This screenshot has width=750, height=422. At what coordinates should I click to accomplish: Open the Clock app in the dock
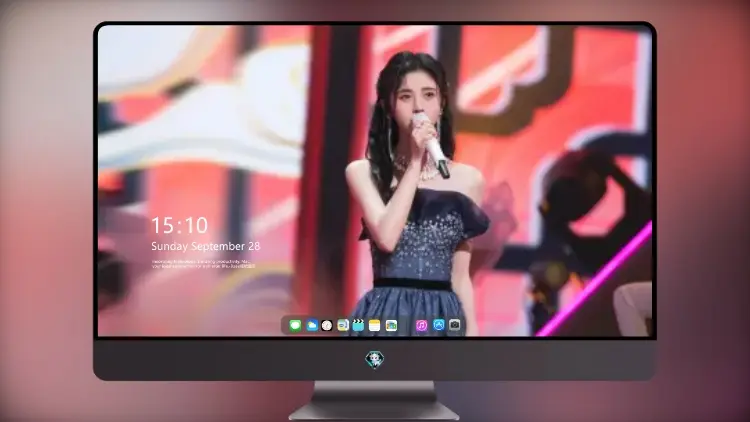click(x=327, y=326)
